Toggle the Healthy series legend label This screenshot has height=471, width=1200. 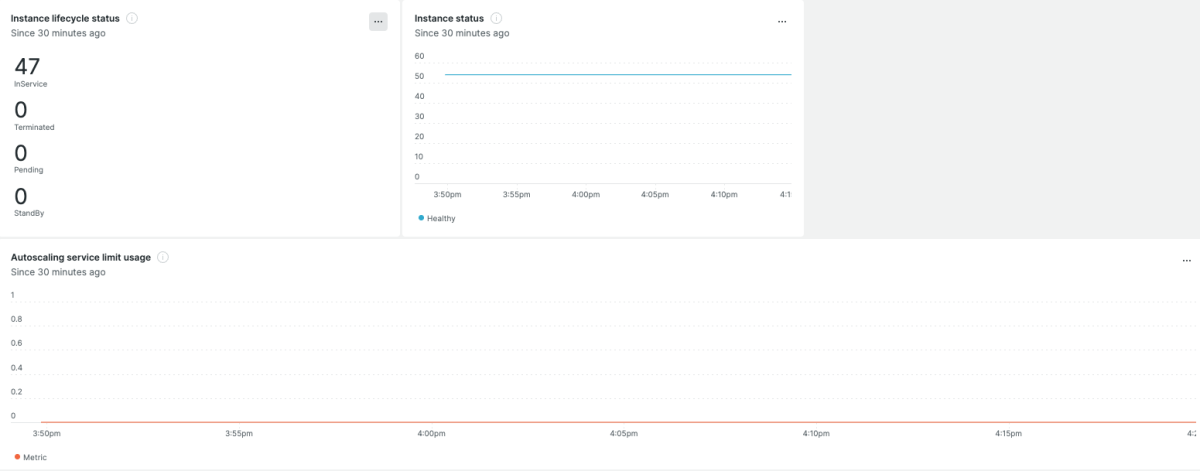pos(440,218)
